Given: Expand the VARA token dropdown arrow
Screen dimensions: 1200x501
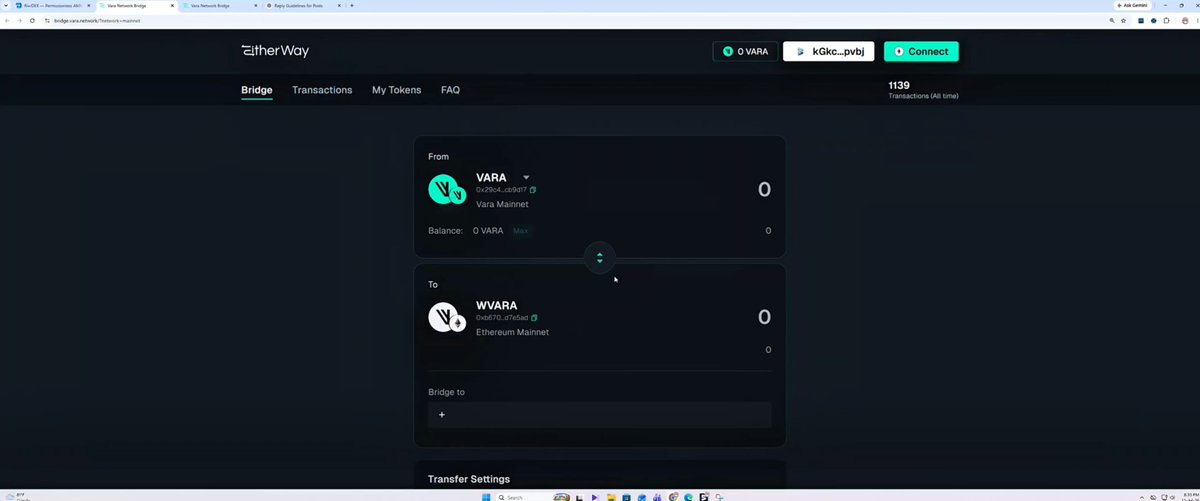Looking at the screenshot, I should tap(526, 178).
